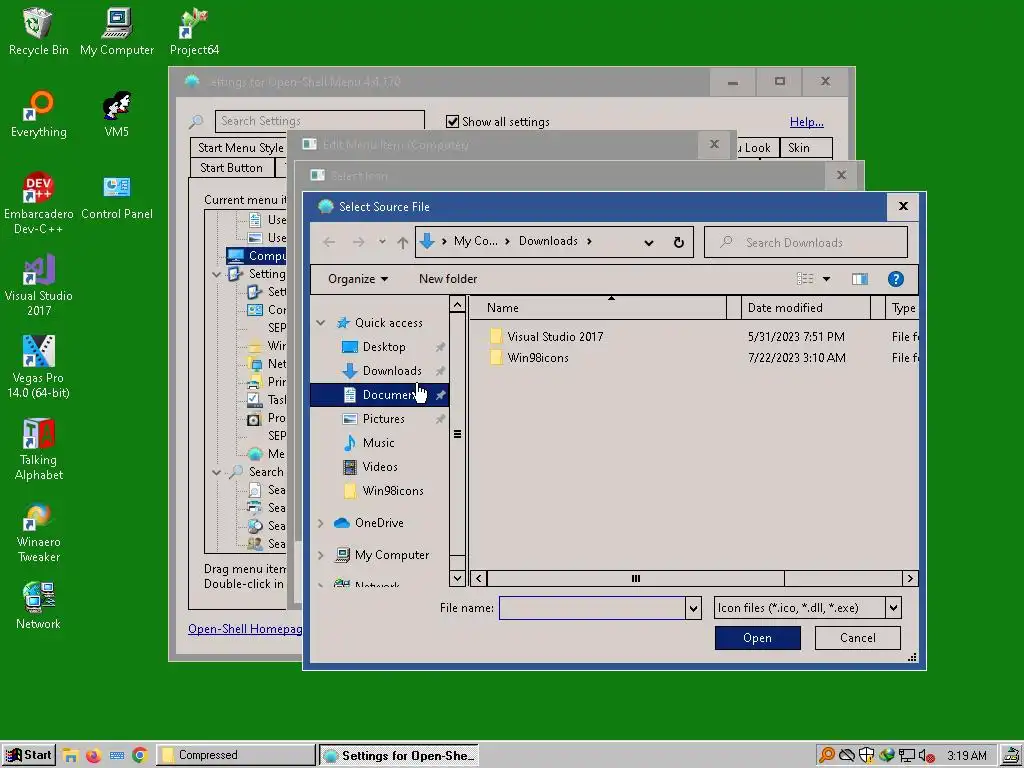Screen dimensions: 1024x768
Task: Open the Network desktop icon
Action: [39, 606]
